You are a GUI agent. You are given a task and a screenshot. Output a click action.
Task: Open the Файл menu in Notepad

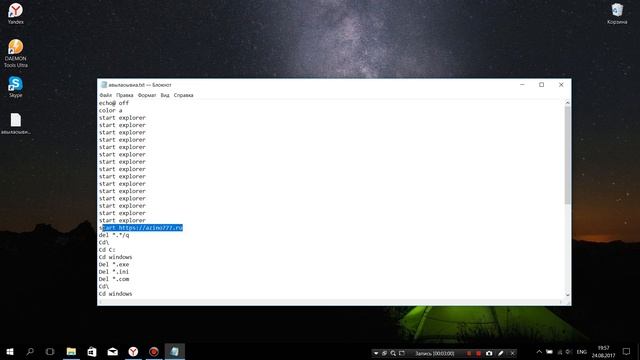(105, 95)
